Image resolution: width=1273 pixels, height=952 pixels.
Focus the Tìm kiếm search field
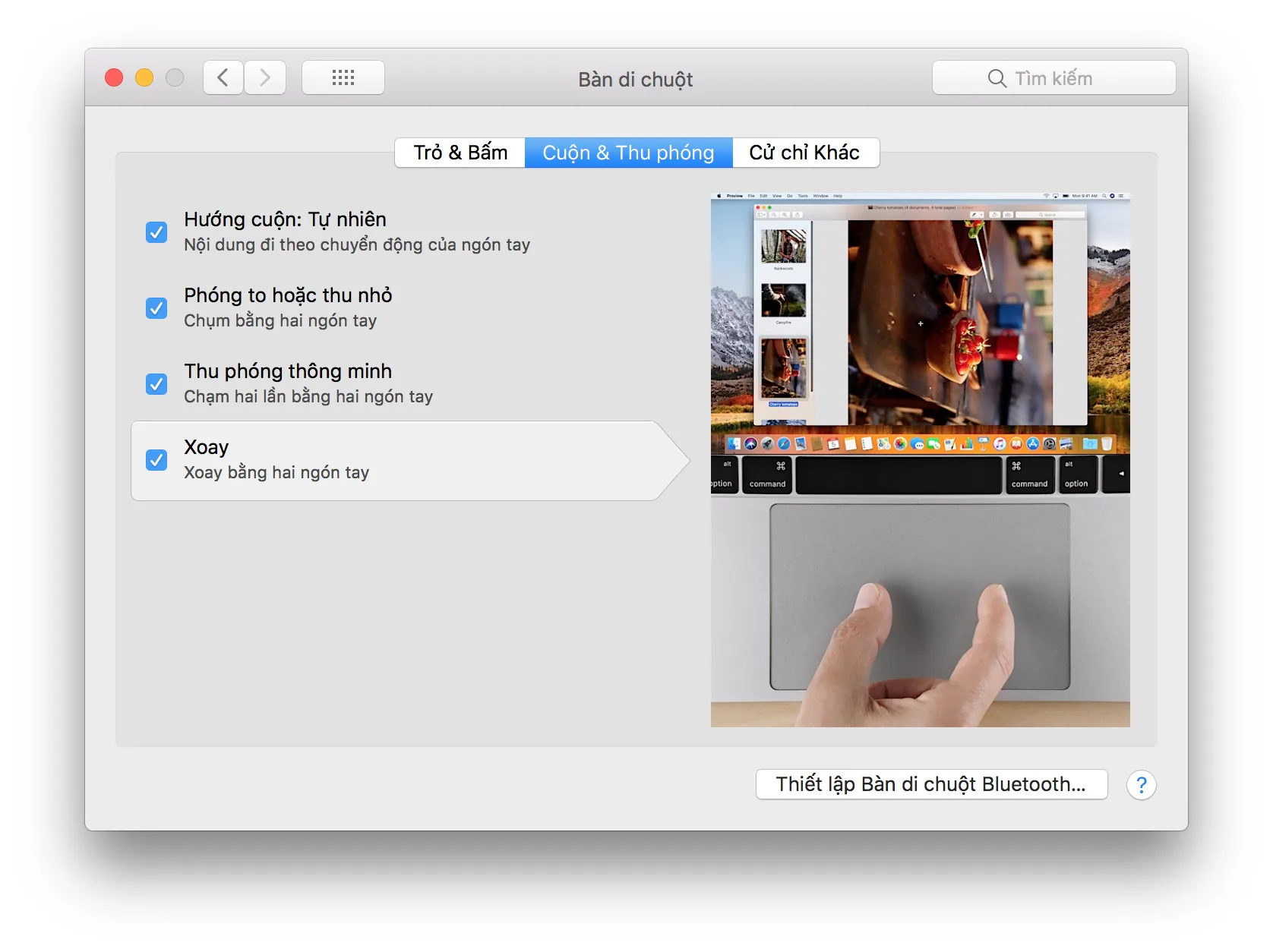1053,78
